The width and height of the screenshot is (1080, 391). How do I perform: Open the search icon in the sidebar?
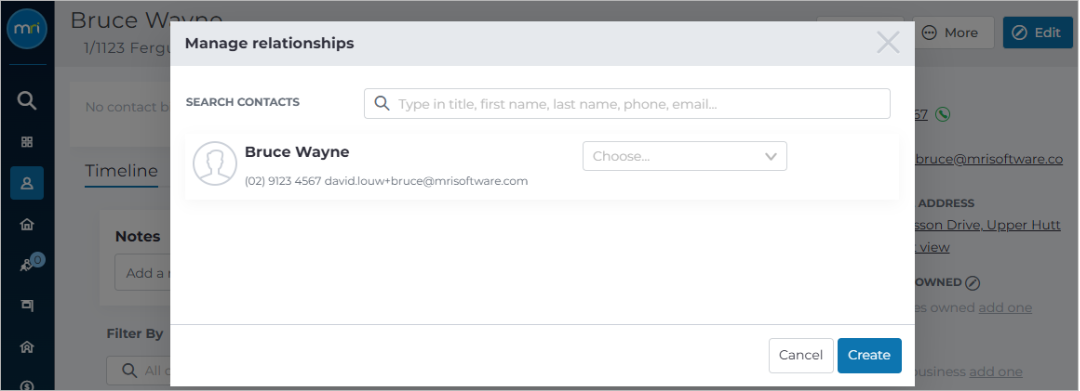26,101
